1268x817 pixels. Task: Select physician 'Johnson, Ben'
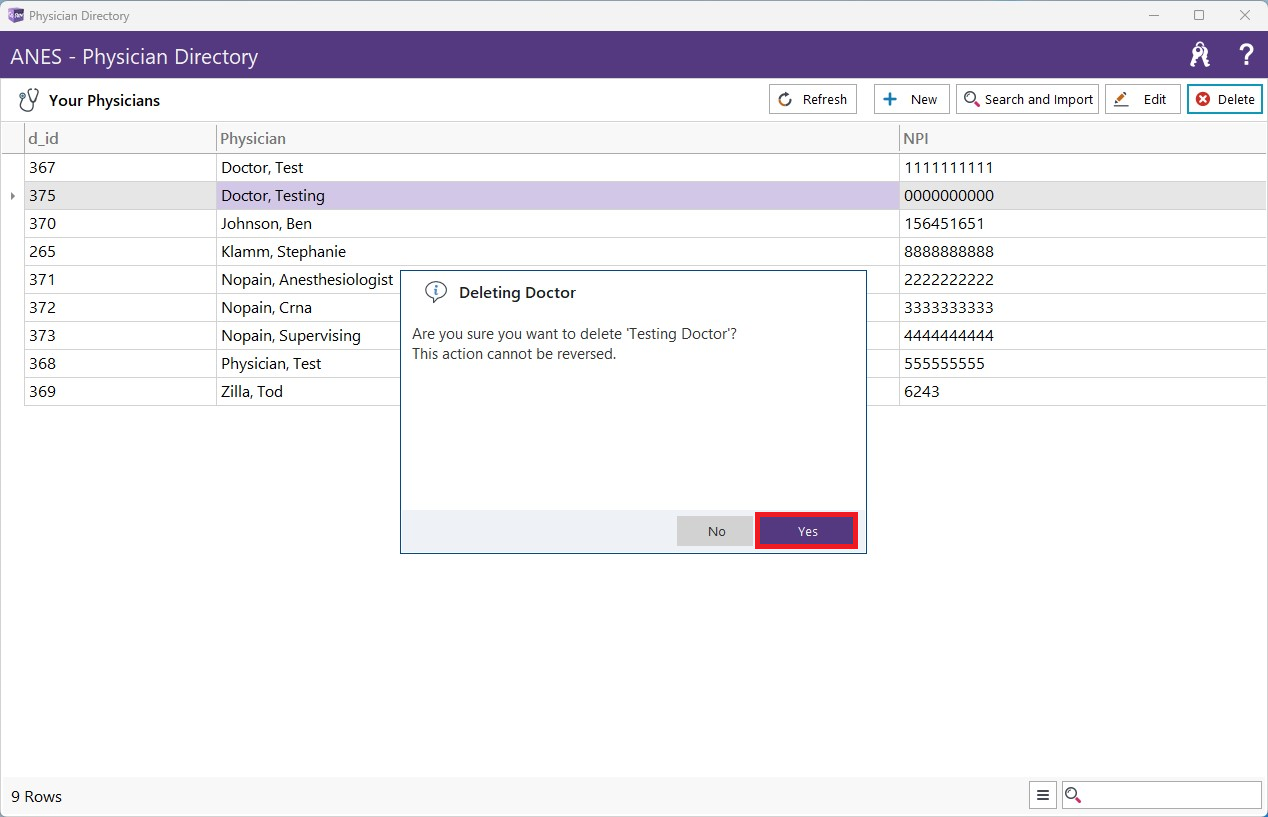[558, 224]
